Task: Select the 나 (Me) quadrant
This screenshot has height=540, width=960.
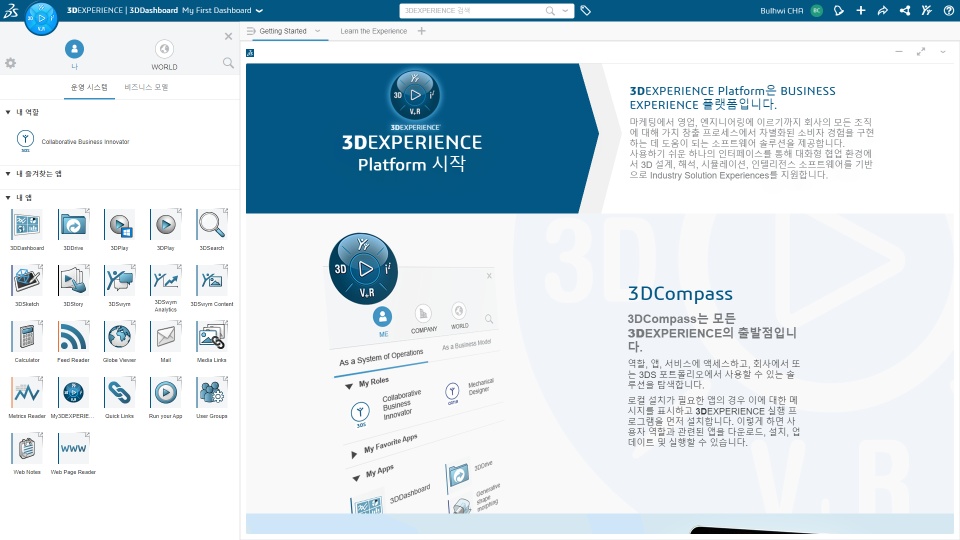Action: (x=74, y=54)
